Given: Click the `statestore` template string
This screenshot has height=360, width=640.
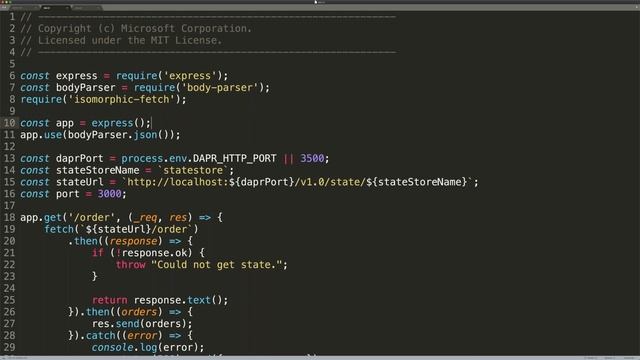Looking at the screenshot, I should (x=193, y=171).
